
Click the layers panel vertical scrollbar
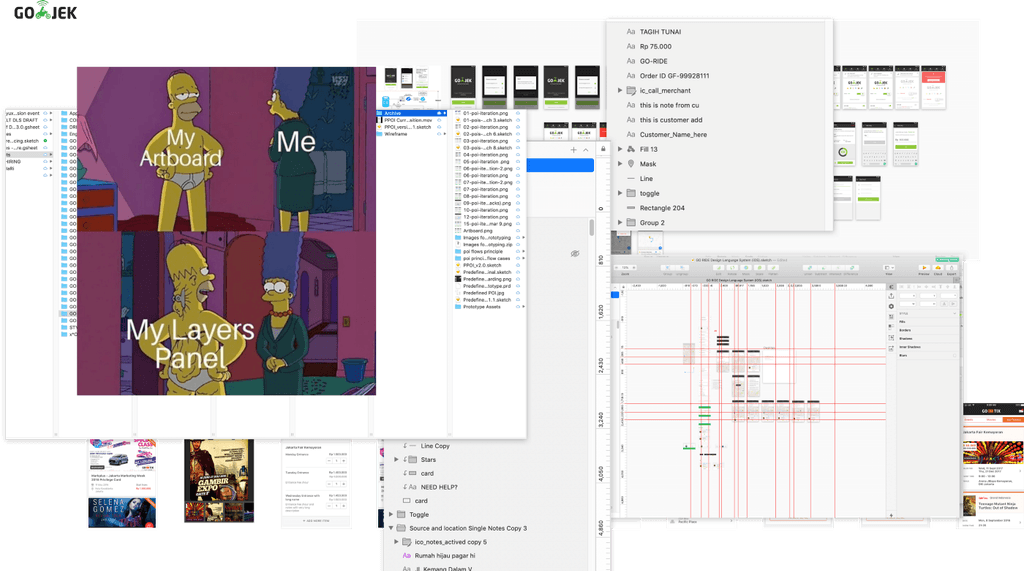(x=592, y=227)
